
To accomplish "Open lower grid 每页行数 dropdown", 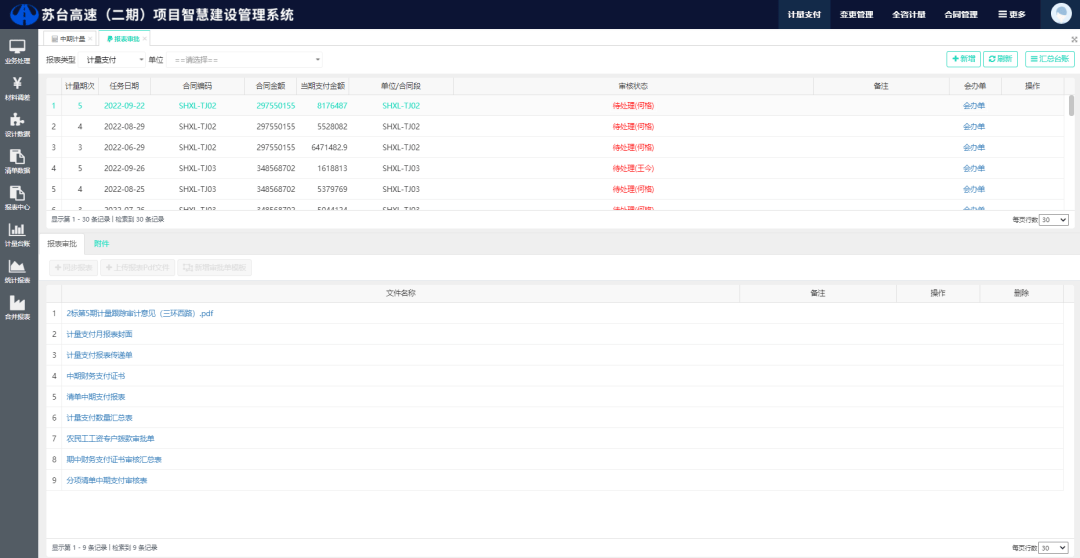I will click(x=1054, y=548).
